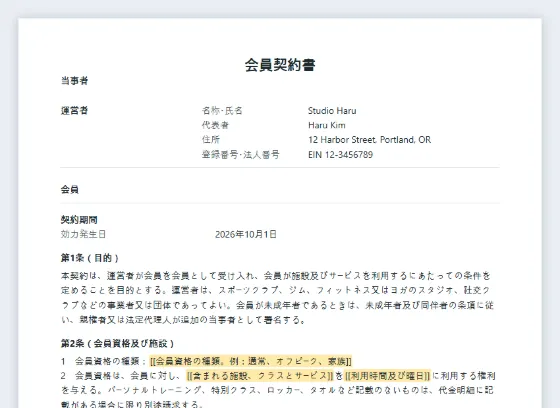Click the highlighted placeholder 利用時間及び曜日
This screenshot has height=408, width=560.
(388, 376)
